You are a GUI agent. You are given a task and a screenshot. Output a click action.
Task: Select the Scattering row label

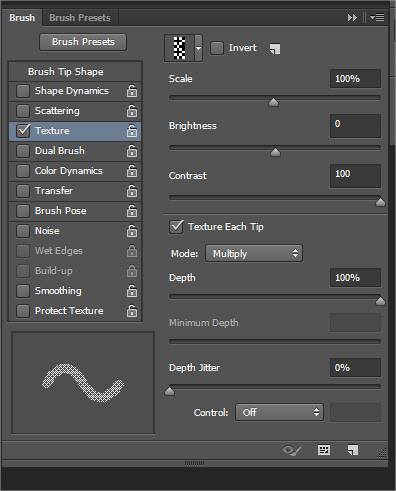coord(57,111)
